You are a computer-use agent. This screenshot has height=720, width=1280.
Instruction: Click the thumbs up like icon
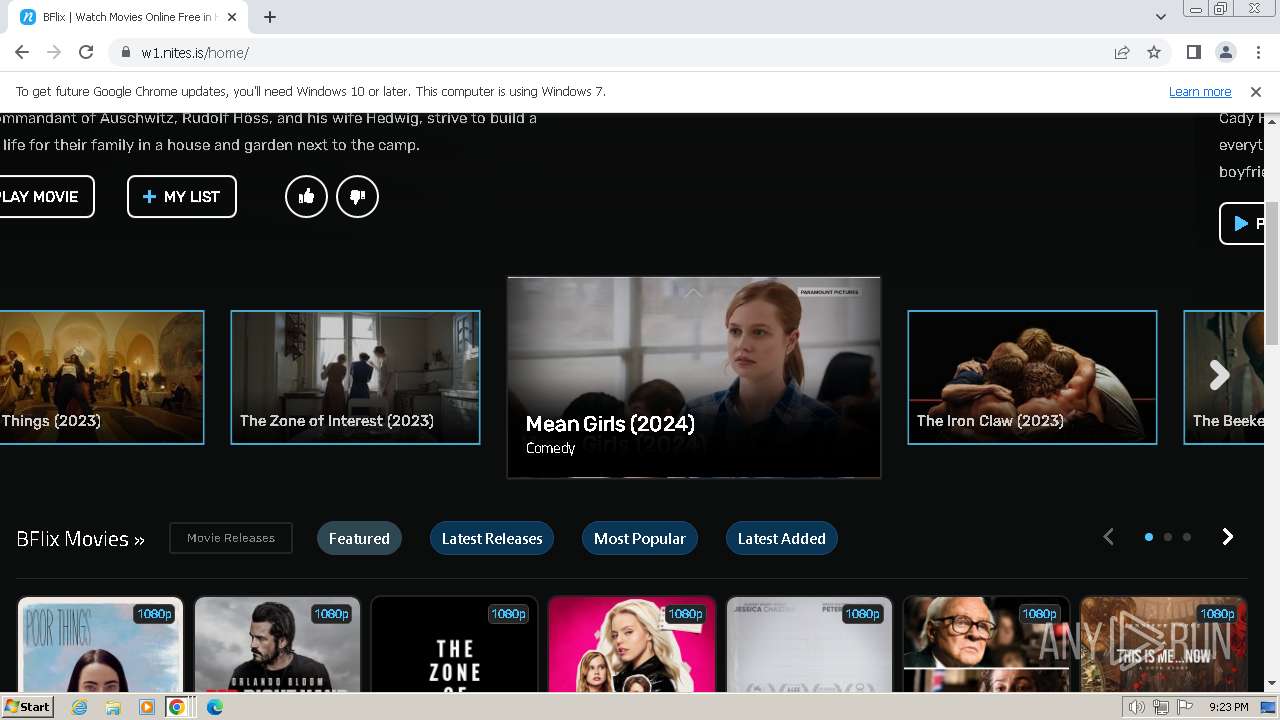[306, 197]
